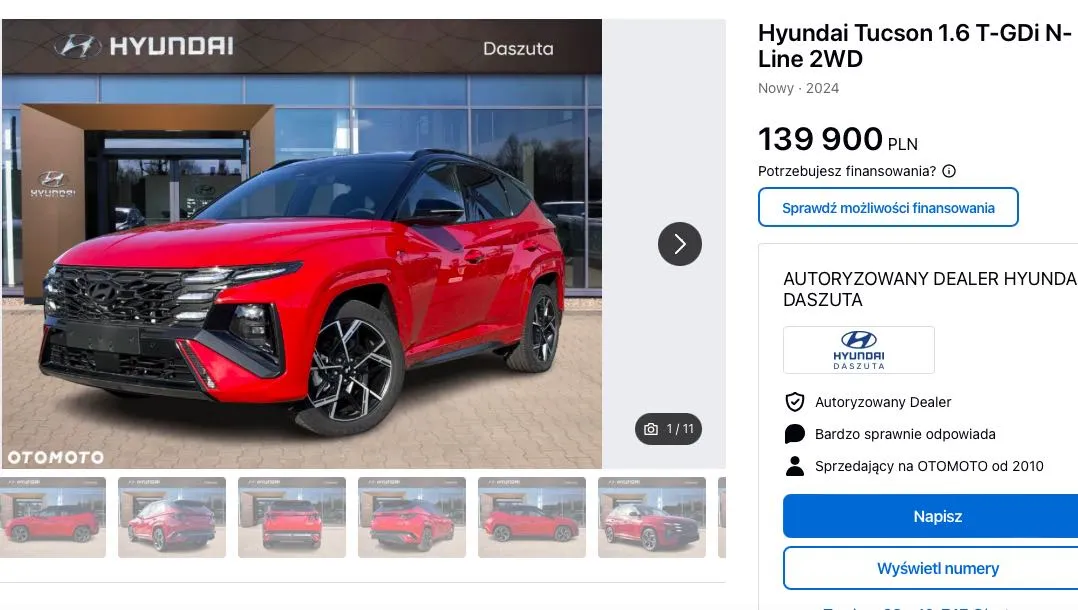Select the first side-view thumbnail
The width and height of the screenshot is (1078, 610).
click(x=53, y=517)
